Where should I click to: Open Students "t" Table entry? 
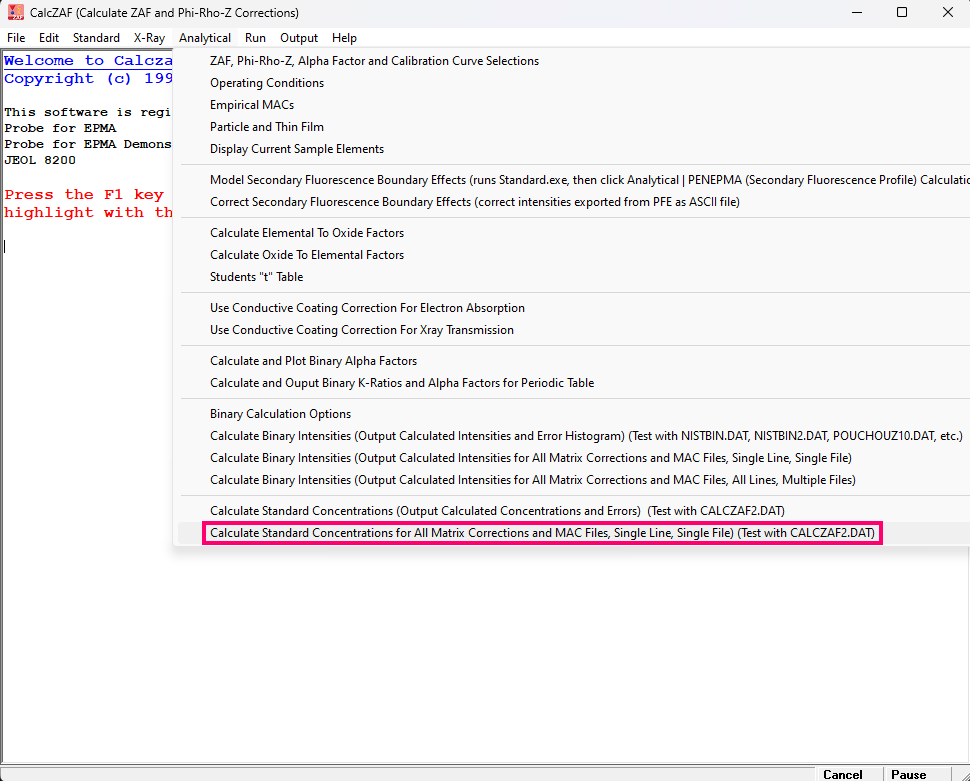[256, 277]
